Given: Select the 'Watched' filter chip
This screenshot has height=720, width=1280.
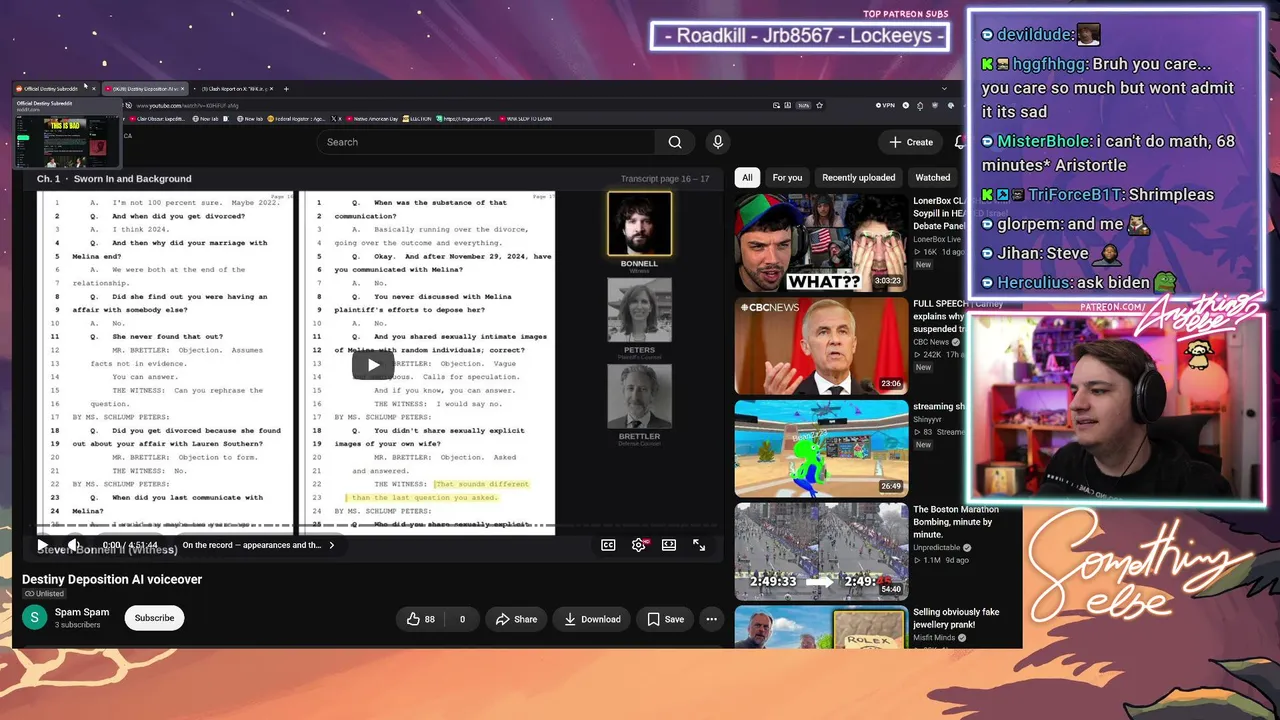Looking at the screenshot, I should click(x=933, y=178).
